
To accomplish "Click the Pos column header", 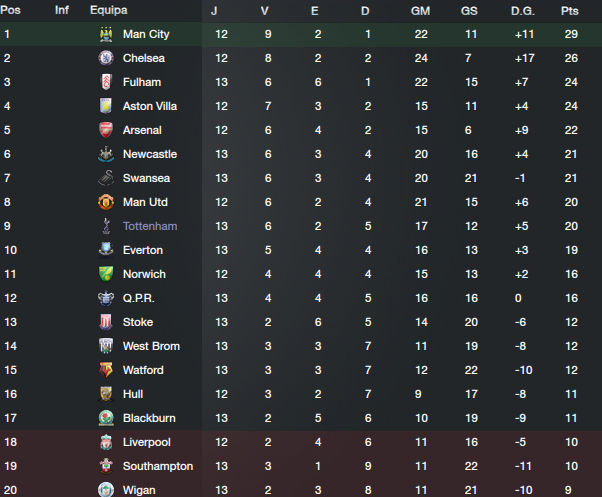I will tap(12, 10).
